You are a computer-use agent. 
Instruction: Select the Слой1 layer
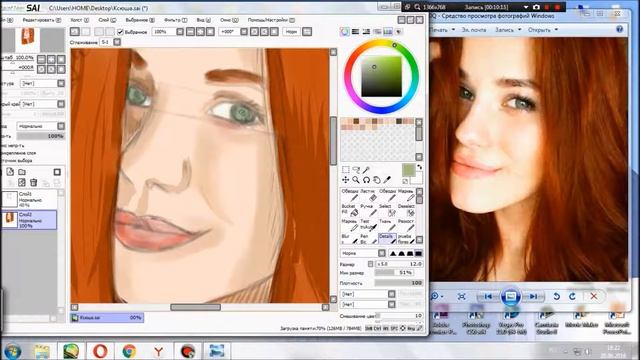tap(29, 199)
